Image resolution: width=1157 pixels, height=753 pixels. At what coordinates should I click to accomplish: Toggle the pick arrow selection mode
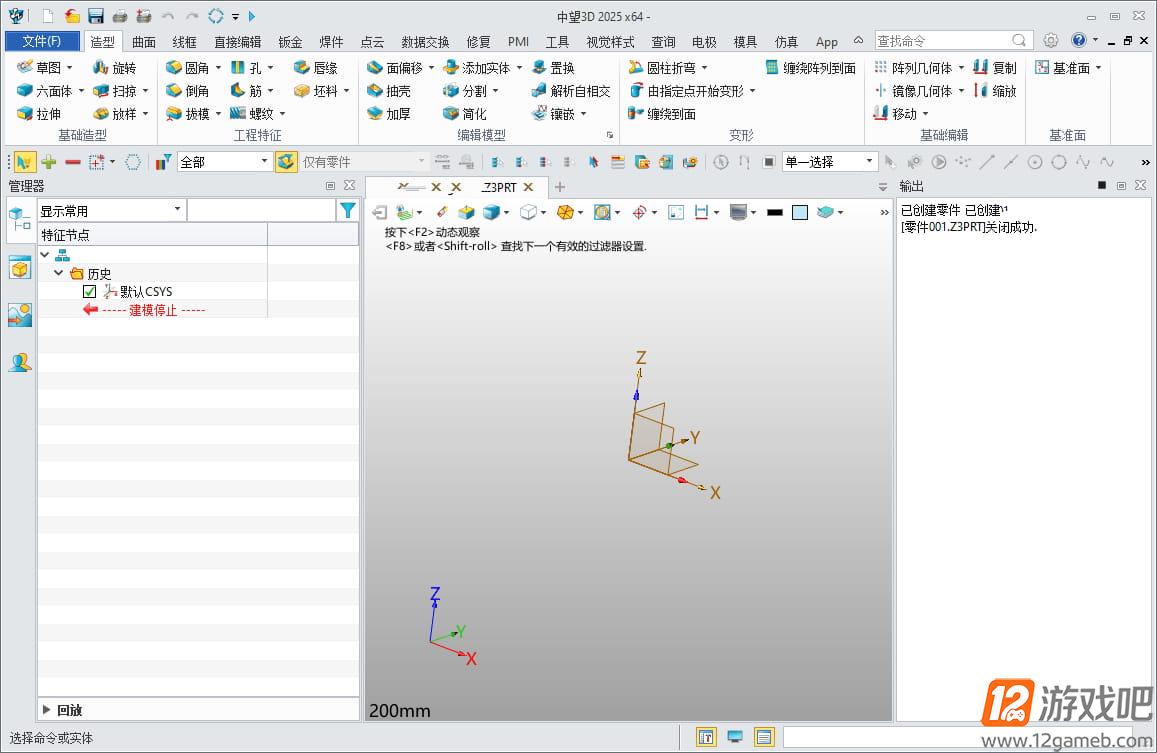point(24,162)
